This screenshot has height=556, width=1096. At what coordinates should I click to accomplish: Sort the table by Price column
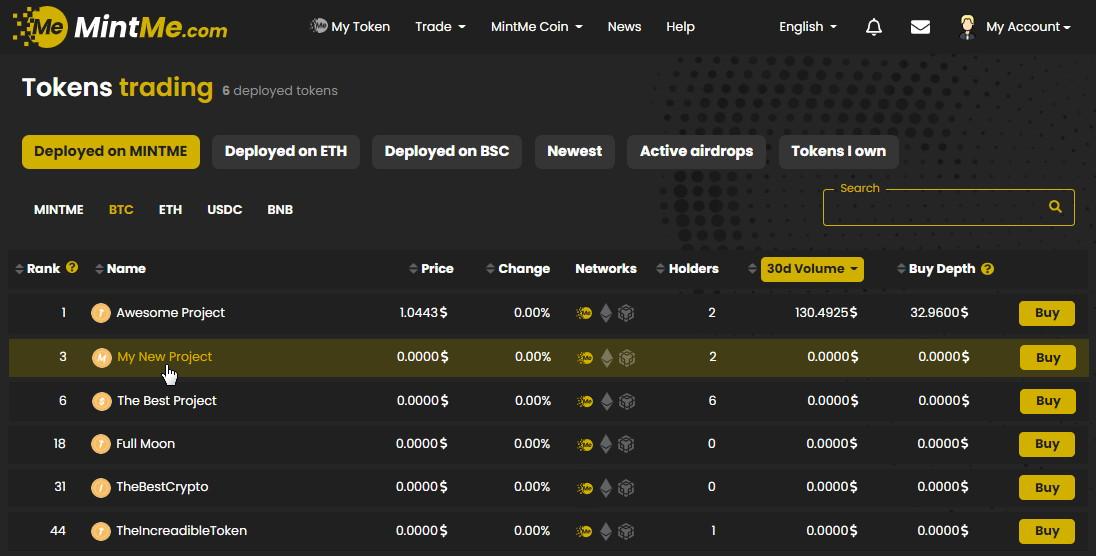point(436,269)
